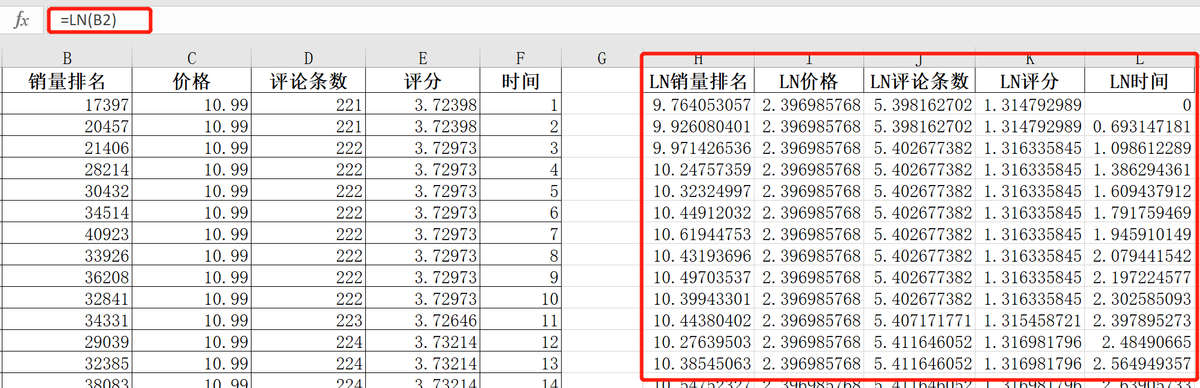Image resolution: width=1200 pixels, height=388 pixels.
Task: Select sales rank cell 30432
Action: coord(66,192)
